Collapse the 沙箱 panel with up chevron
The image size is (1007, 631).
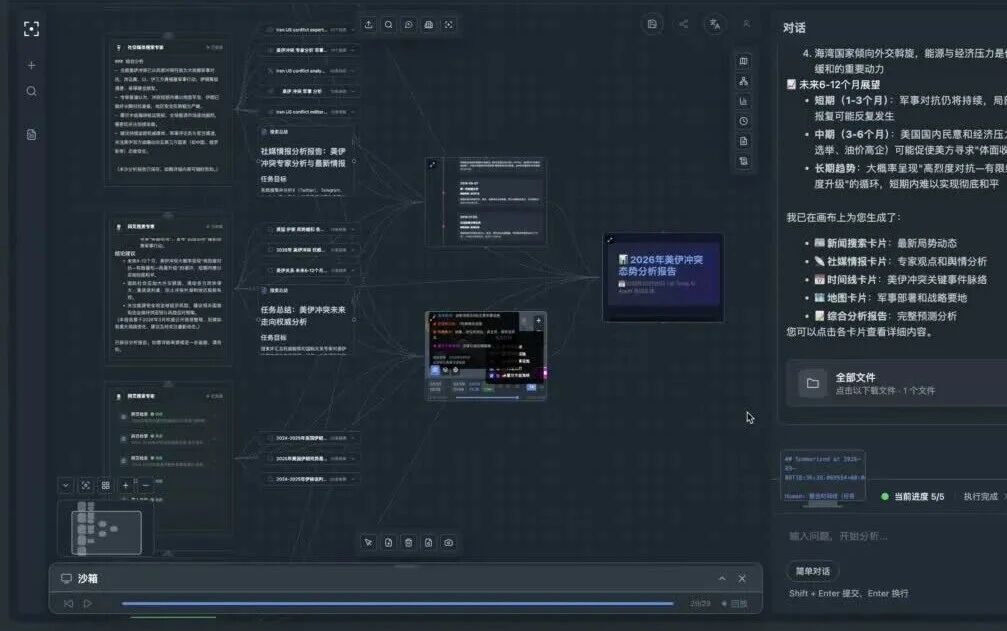(x=722, y=578)
